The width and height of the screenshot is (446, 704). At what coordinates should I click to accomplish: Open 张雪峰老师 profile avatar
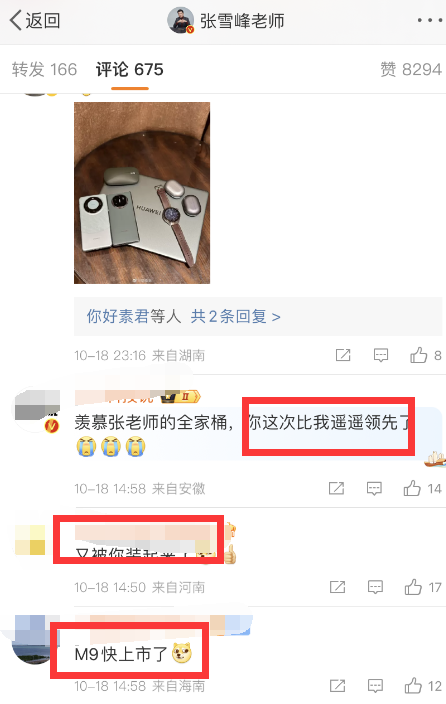pos(180,20)
